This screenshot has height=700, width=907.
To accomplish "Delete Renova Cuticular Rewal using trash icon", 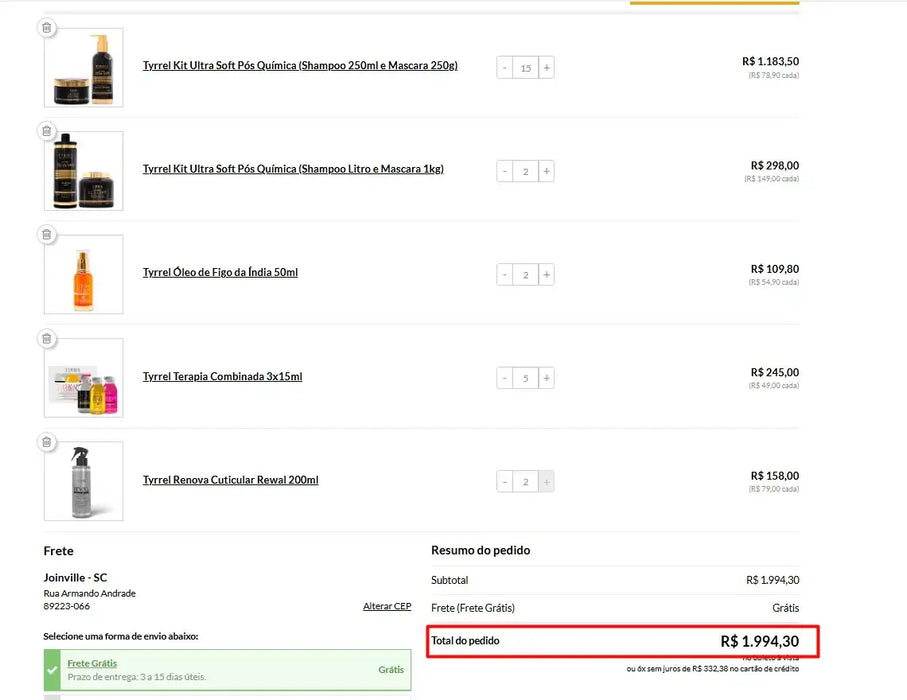I will 47,442.
